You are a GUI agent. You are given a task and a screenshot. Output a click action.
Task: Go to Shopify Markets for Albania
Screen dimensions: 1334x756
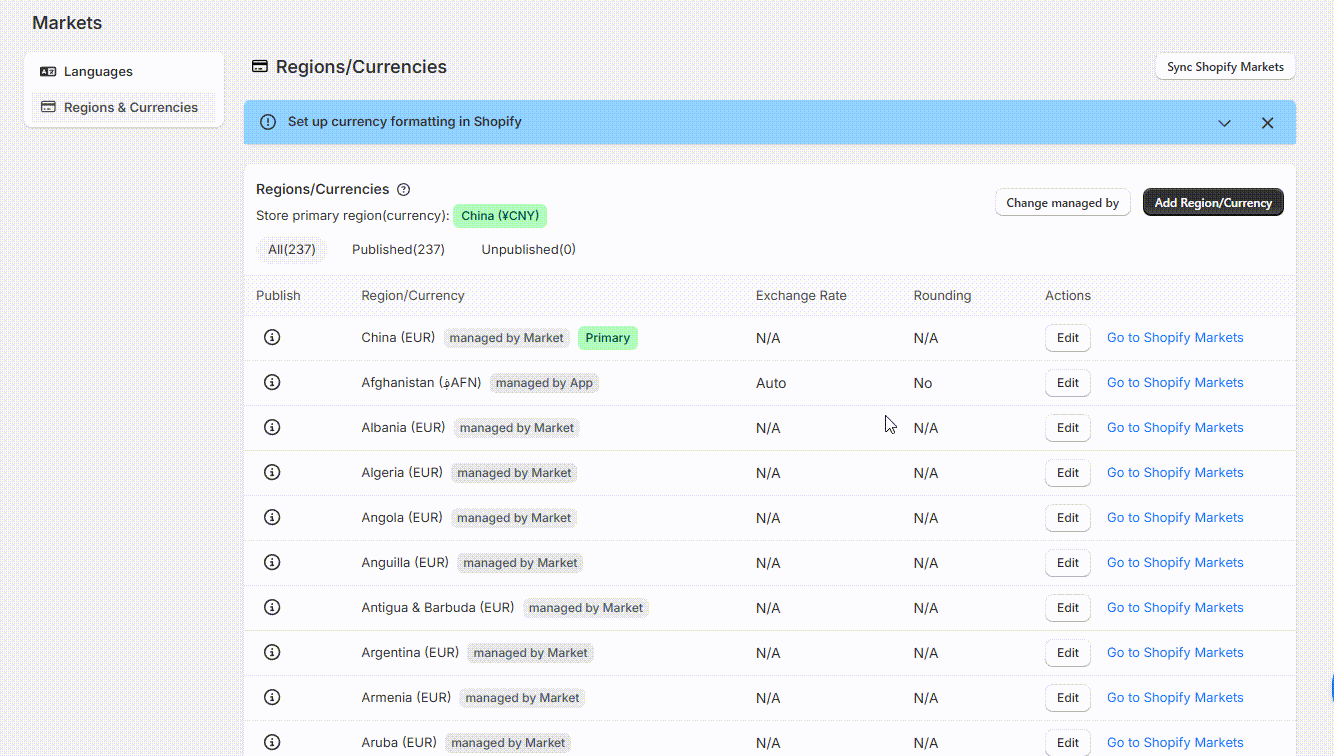tap(1175, 428)
